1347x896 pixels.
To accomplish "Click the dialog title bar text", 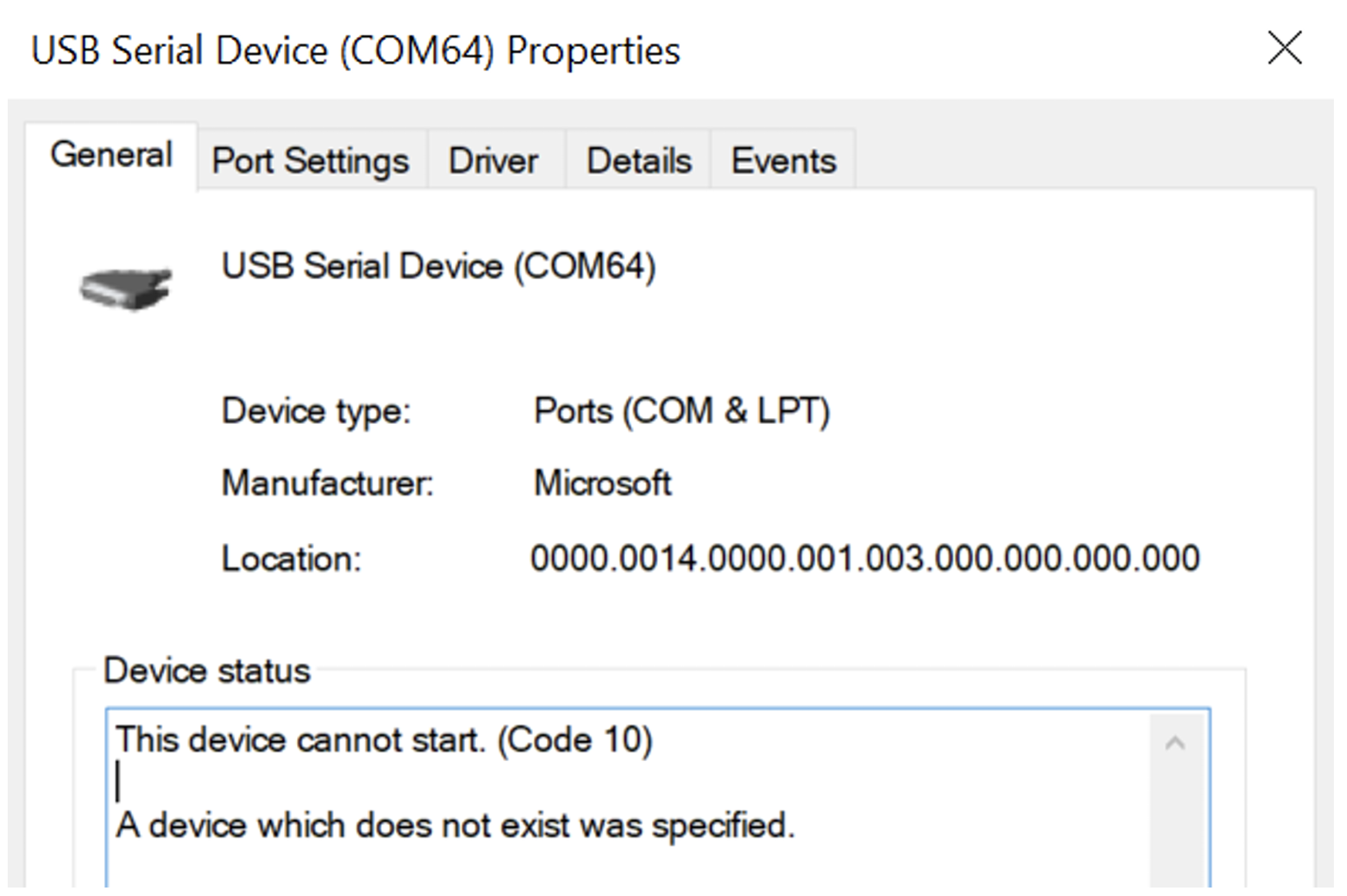I will click(x=356, y=51).
